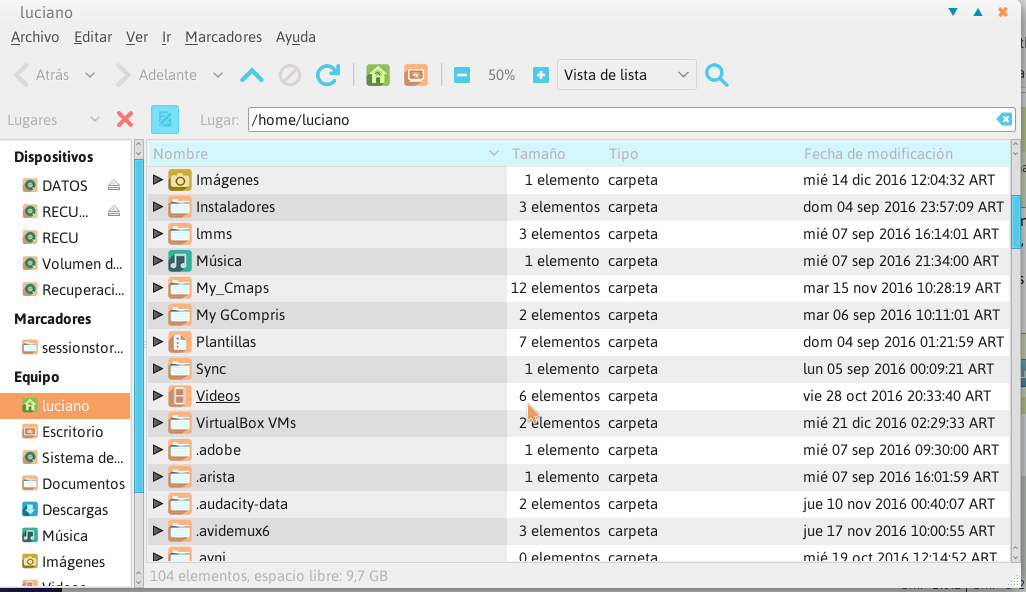Image resolution: width=1026 pixels, height=592 pixels.
Task: Sort by Nombre column header
Action: (327, 154)
